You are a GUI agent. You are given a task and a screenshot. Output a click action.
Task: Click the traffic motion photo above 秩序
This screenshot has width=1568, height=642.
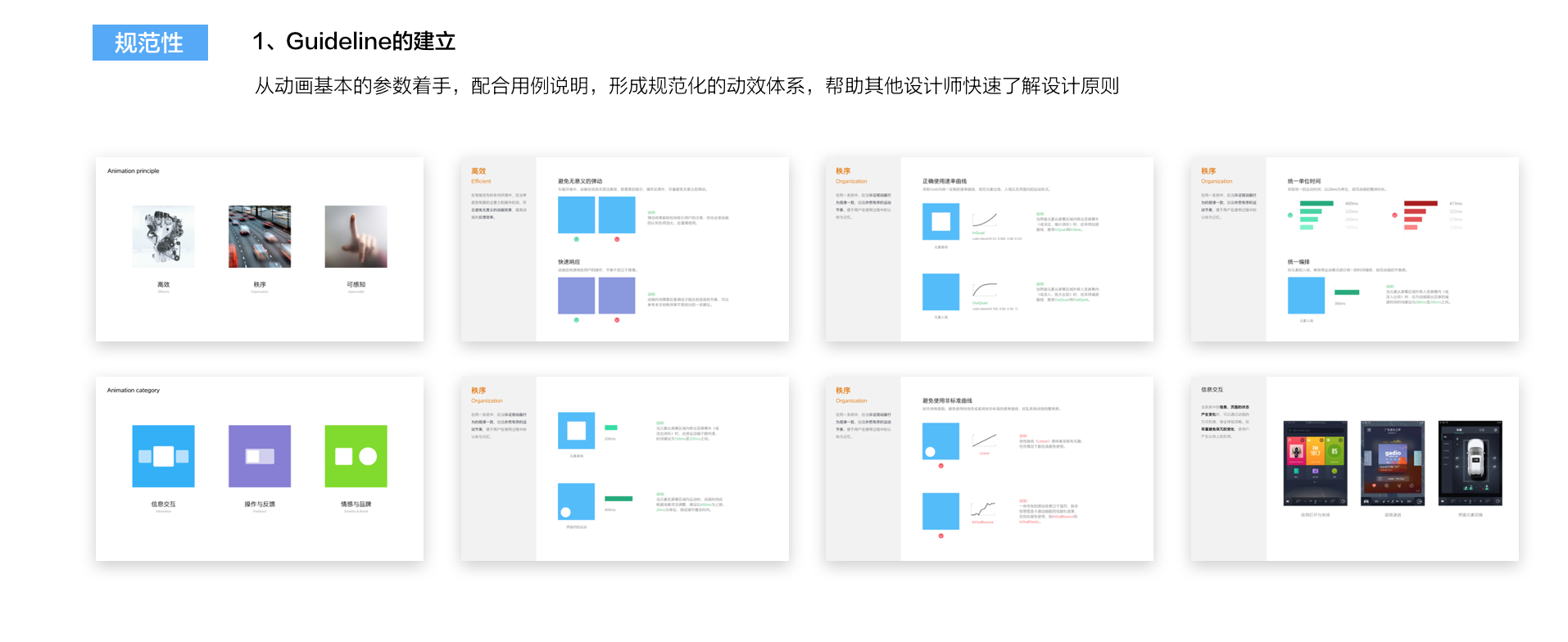pos(260,237)
